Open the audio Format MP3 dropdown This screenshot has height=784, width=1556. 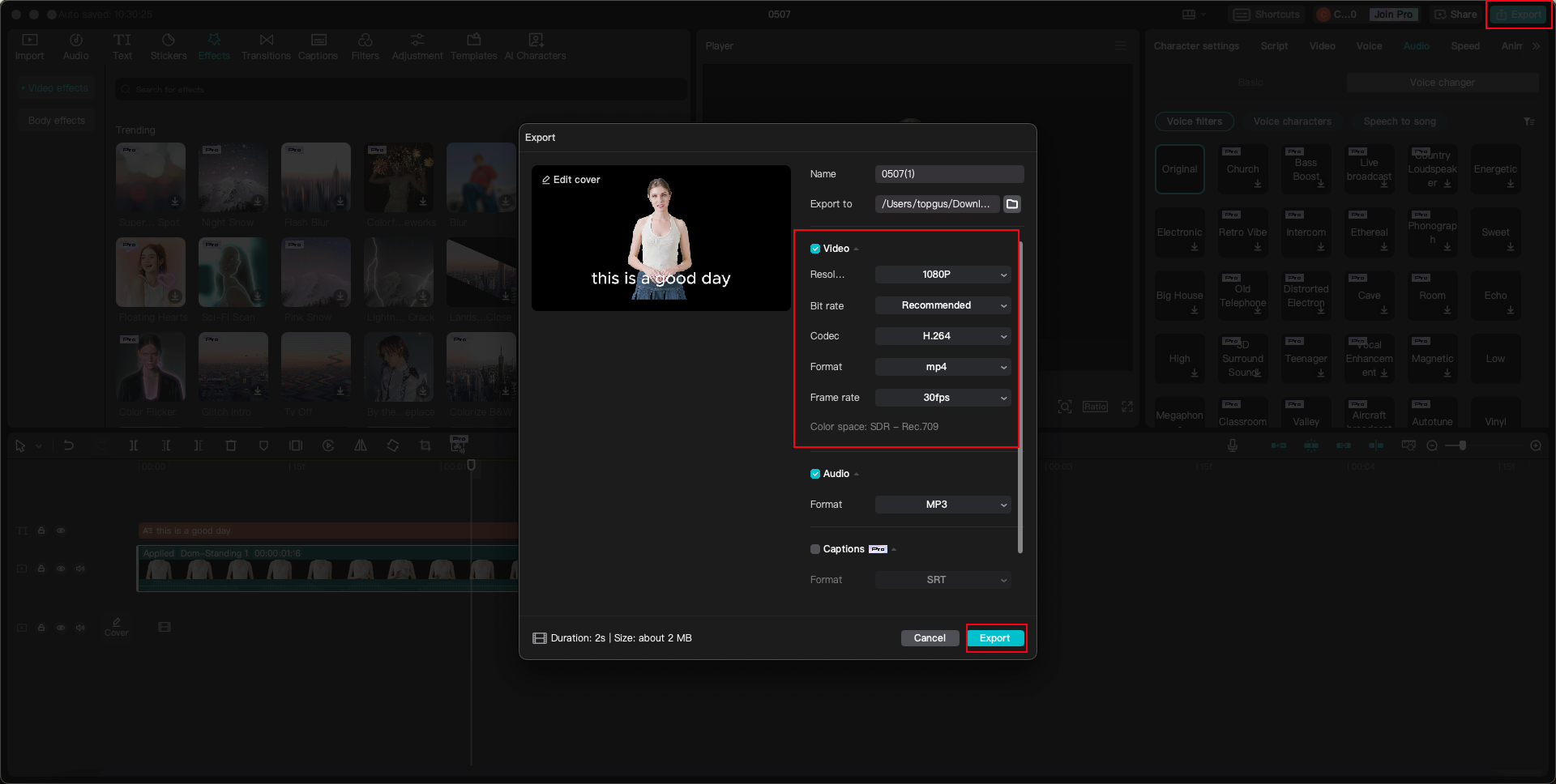943,505
